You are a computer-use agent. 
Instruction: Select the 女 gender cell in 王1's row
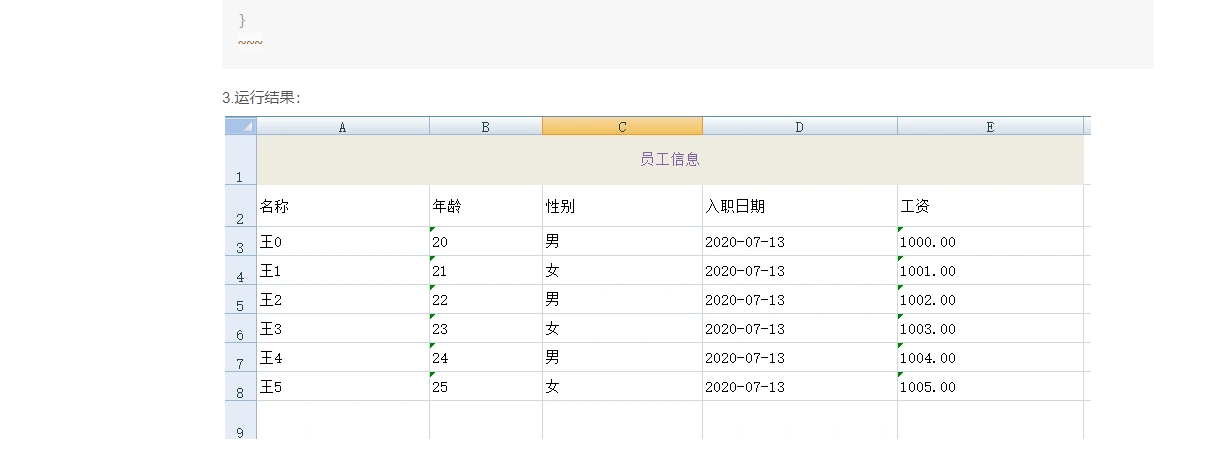click(x=622, y=271)
